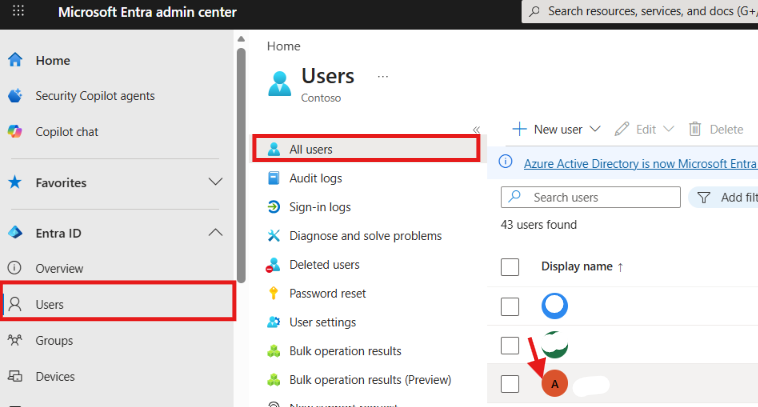Click the information icon in the banner
The image size is (758, 407).
[506, 161]
